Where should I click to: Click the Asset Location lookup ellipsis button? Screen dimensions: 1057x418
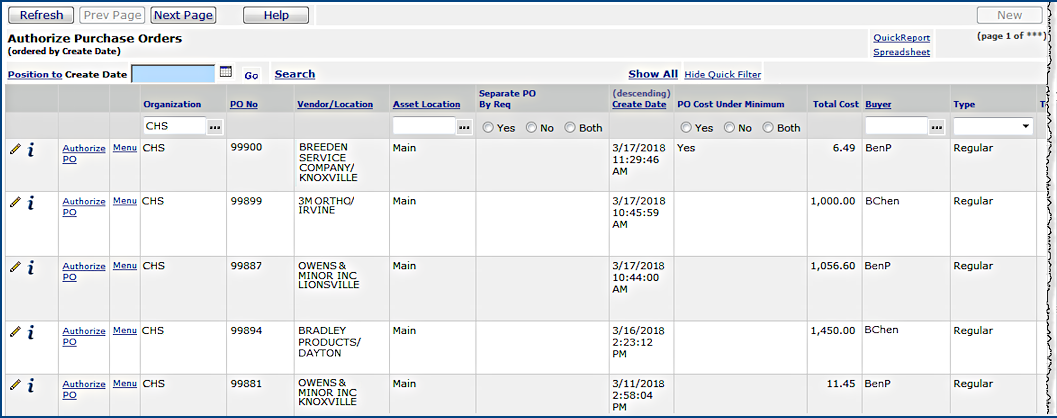[x=463, y=127]
